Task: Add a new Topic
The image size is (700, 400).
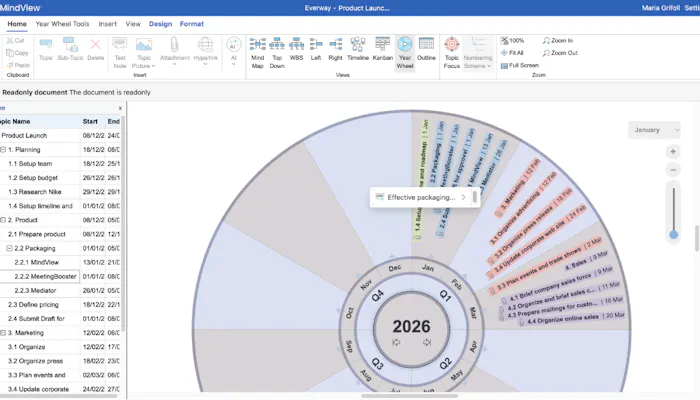Action: coord(46,49)
